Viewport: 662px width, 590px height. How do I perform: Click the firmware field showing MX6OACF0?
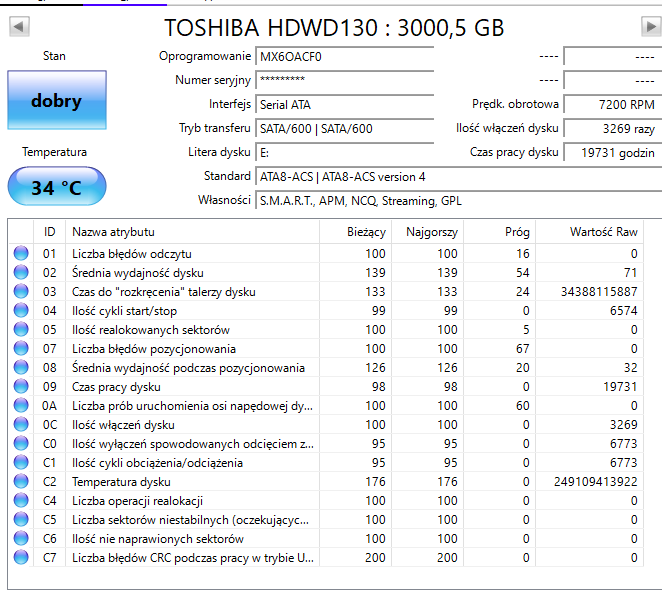(343, 57)
